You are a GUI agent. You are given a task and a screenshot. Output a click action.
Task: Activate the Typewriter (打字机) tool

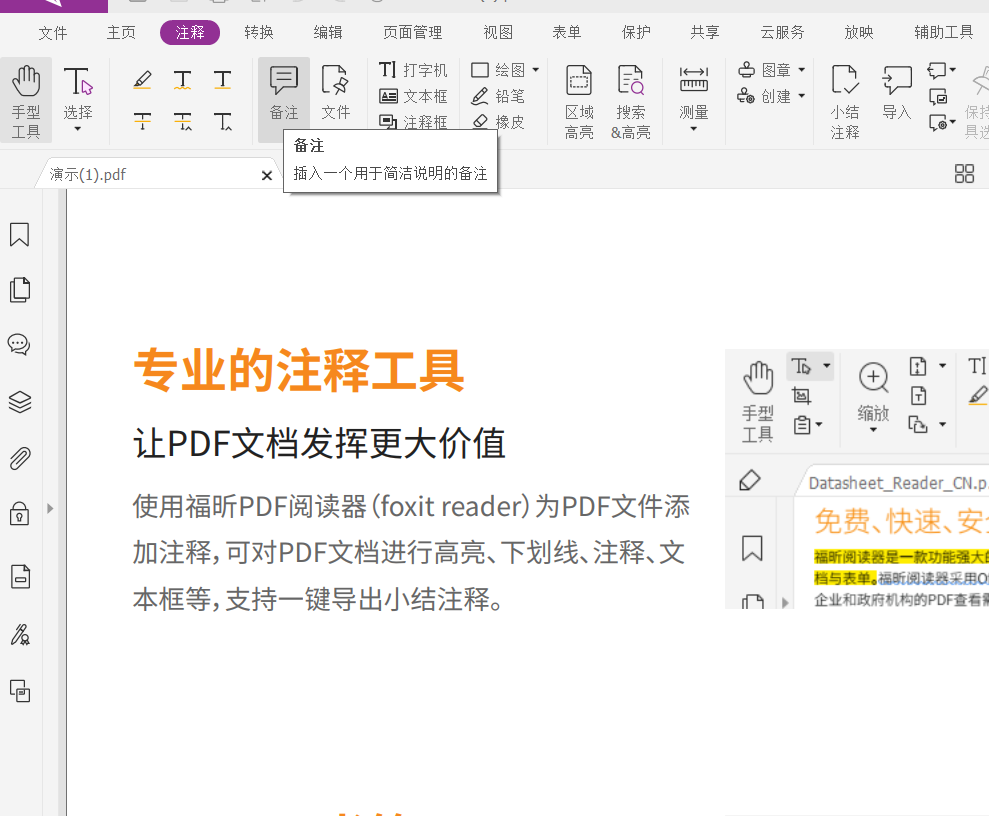tap(409, 70)
